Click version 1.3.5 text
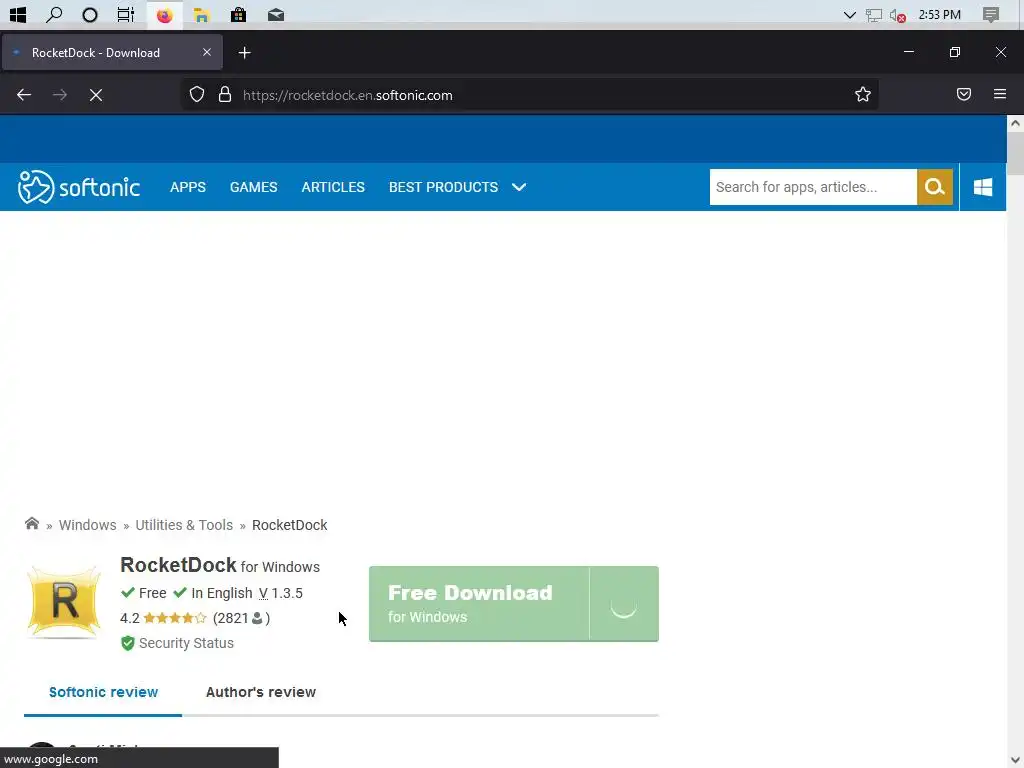The height and width of the screenshot is (768, 1024). click(281, 593)
